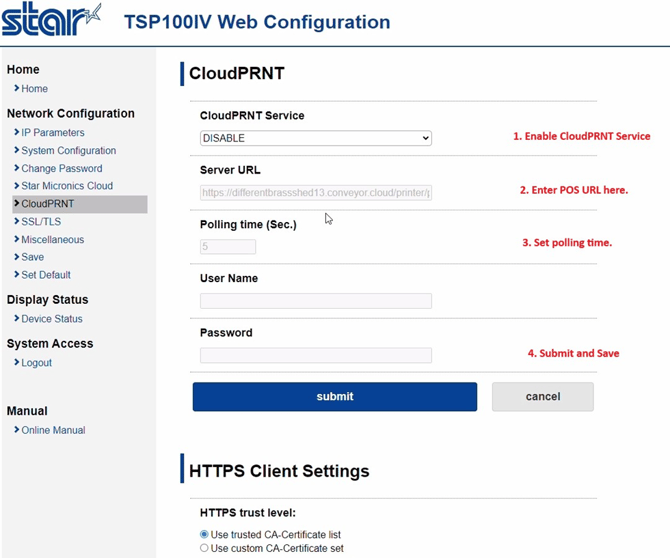Open the CloudPRNT Service dropdown

315,138
